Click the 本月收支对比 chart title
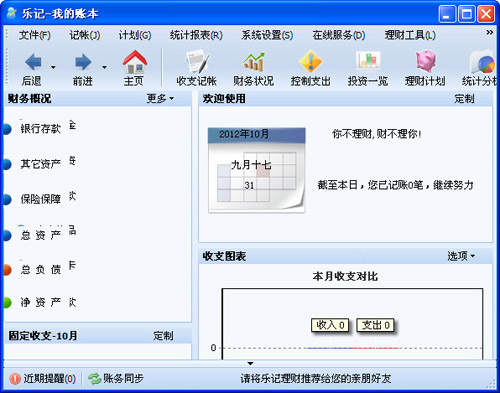Image resolution: width=500 pixels, height=393 pixels. pyautogui.click(x=345, y=276)
